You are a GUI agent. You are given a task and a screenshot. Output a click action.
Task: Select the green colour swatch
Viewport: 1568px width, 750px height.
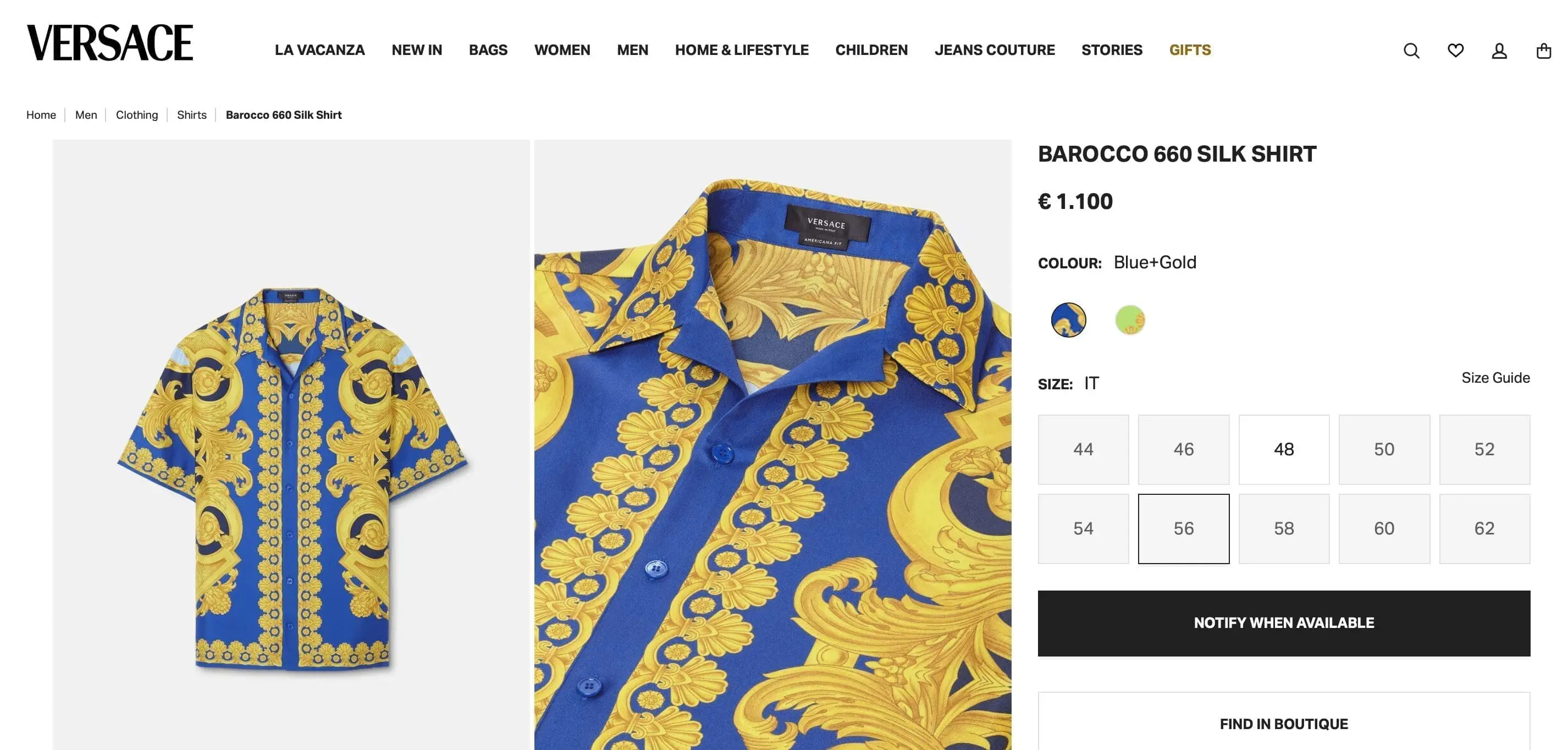coord(1129,319)
